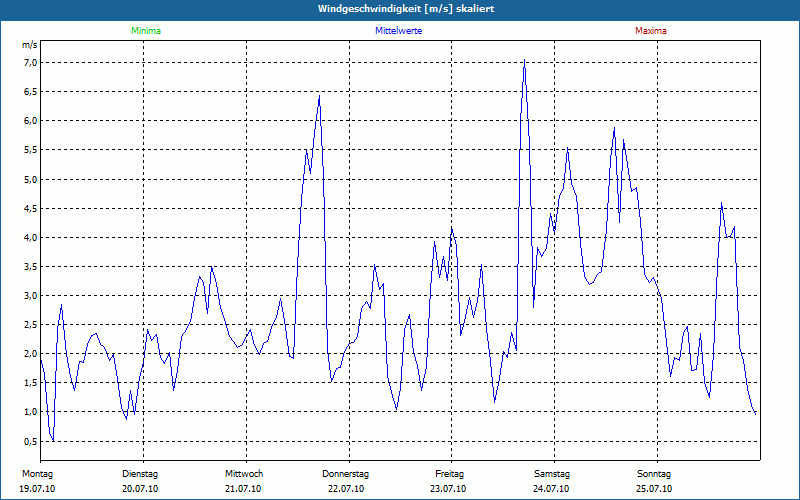The height and width of the screenshot is (500, 800).
Task: Click the 3,5 value on the y-axis
Action: click(x=31, y=267)
